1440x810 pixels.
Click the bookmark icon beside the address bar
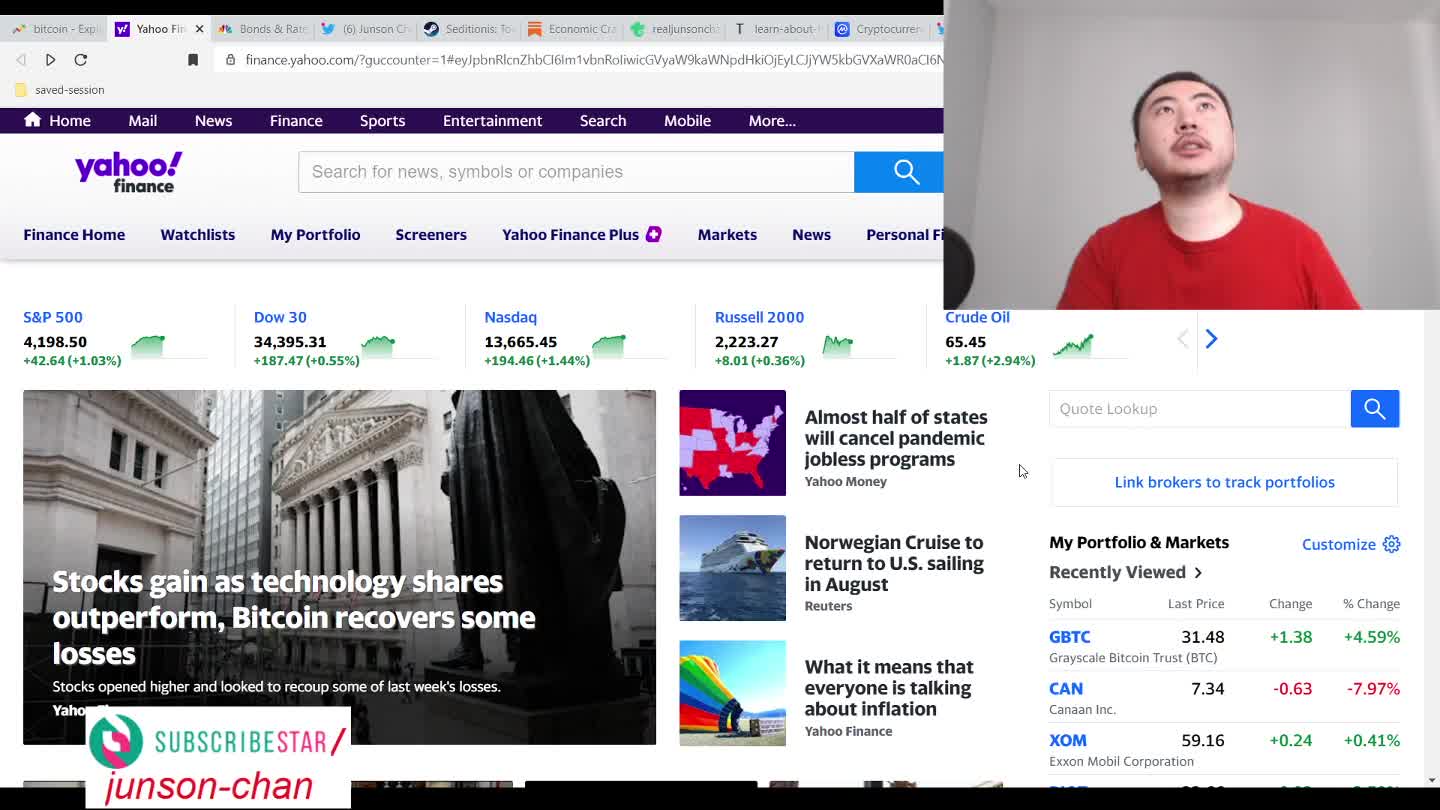(193, 60)
